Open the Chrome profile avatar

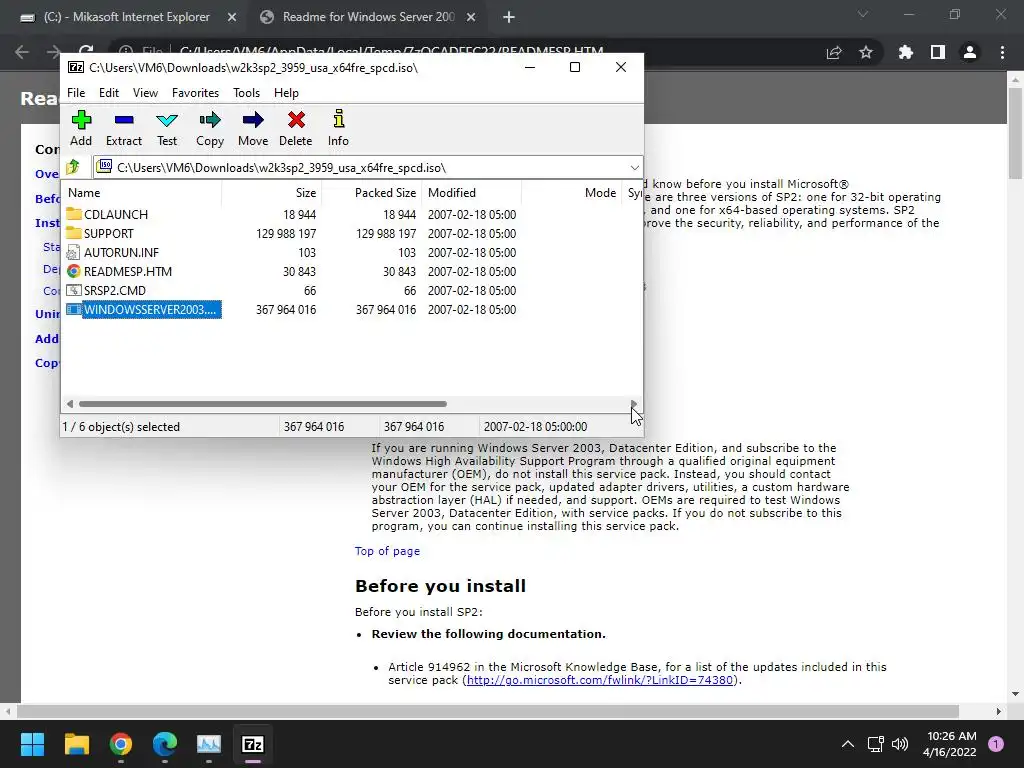pos(970,52)
